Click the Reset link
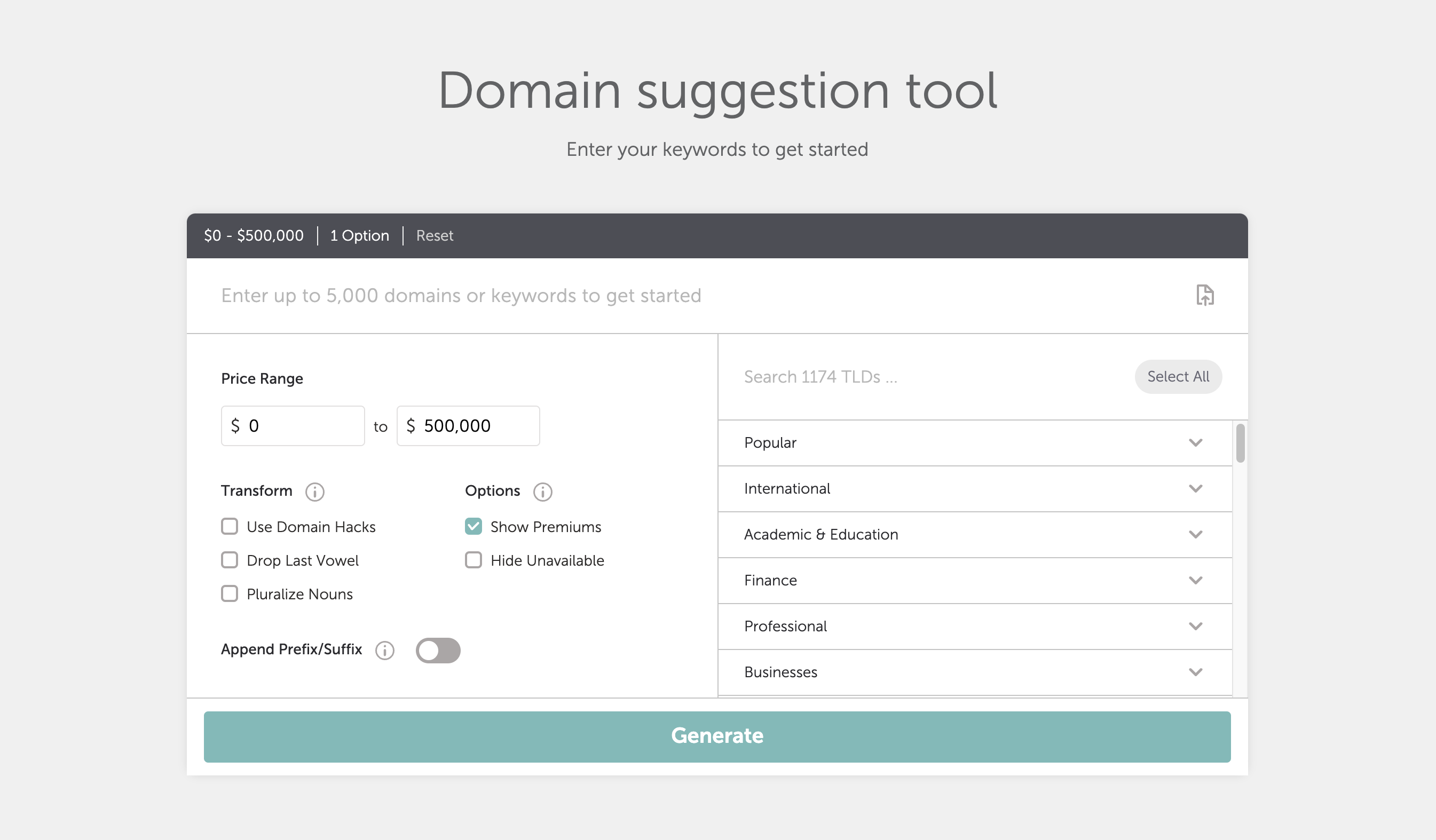The image size is (1436, 840). click(x=434, y=235)
